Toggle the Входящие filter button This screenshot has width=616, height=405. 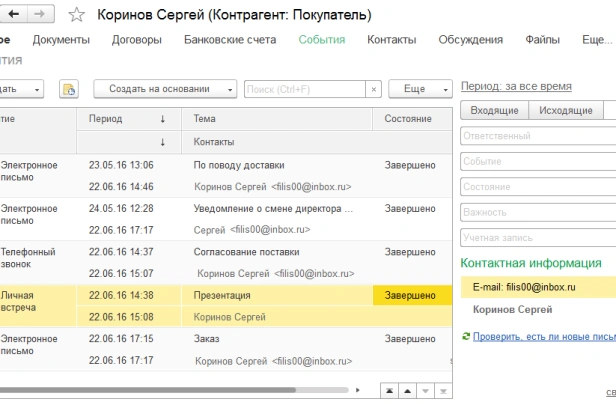click(x=494, y=110)
